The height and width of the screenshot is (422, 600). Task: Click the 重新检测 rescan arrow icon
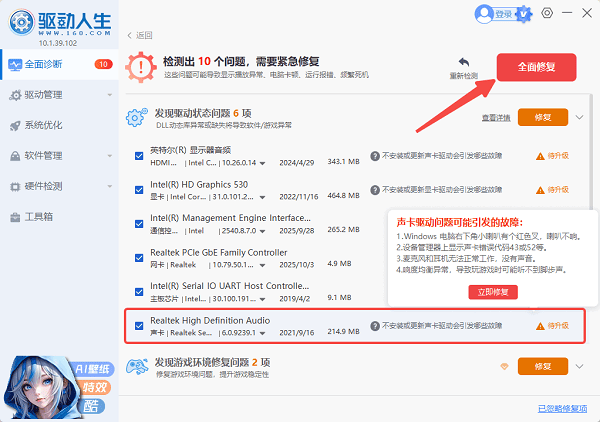[463, 62]
